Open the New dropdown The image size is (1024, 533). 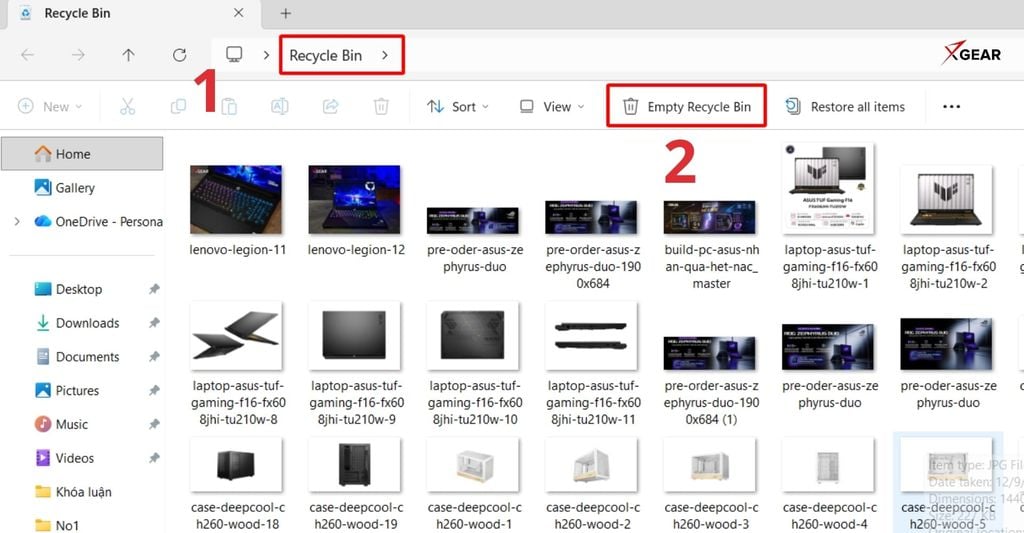pos(50,106)
